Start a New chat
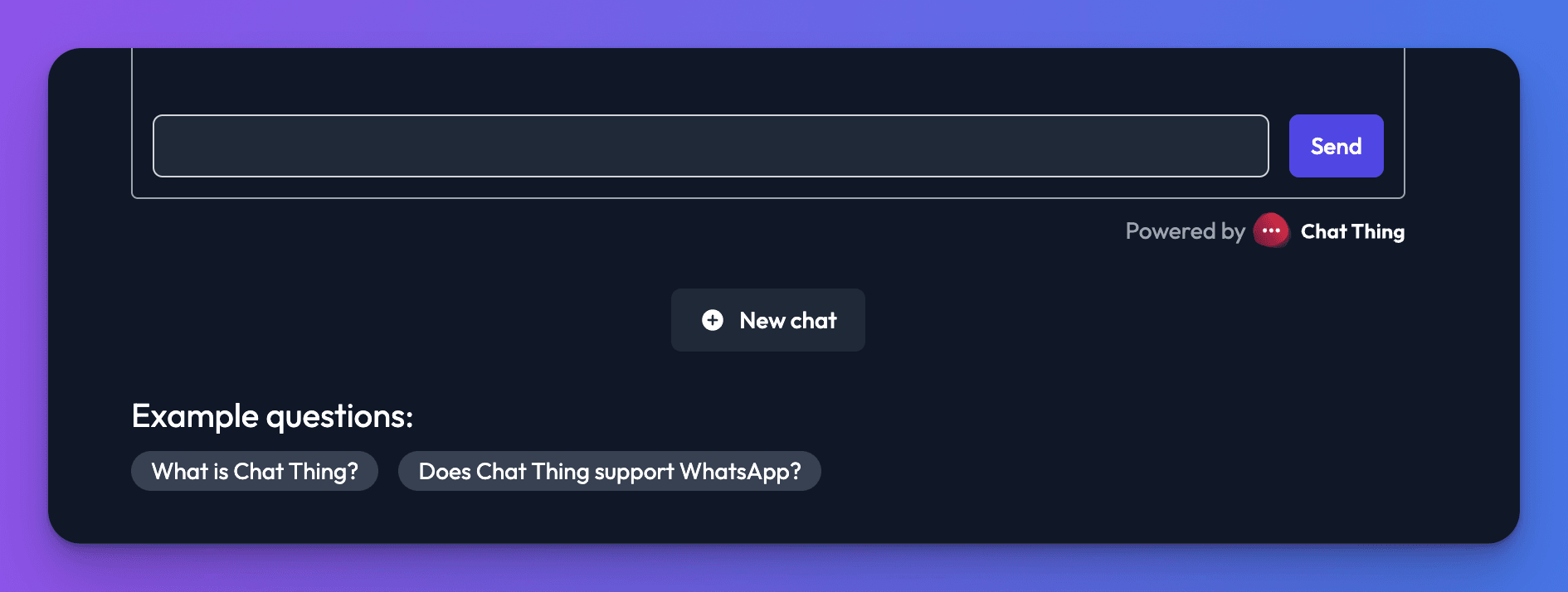 coord(767,320)
